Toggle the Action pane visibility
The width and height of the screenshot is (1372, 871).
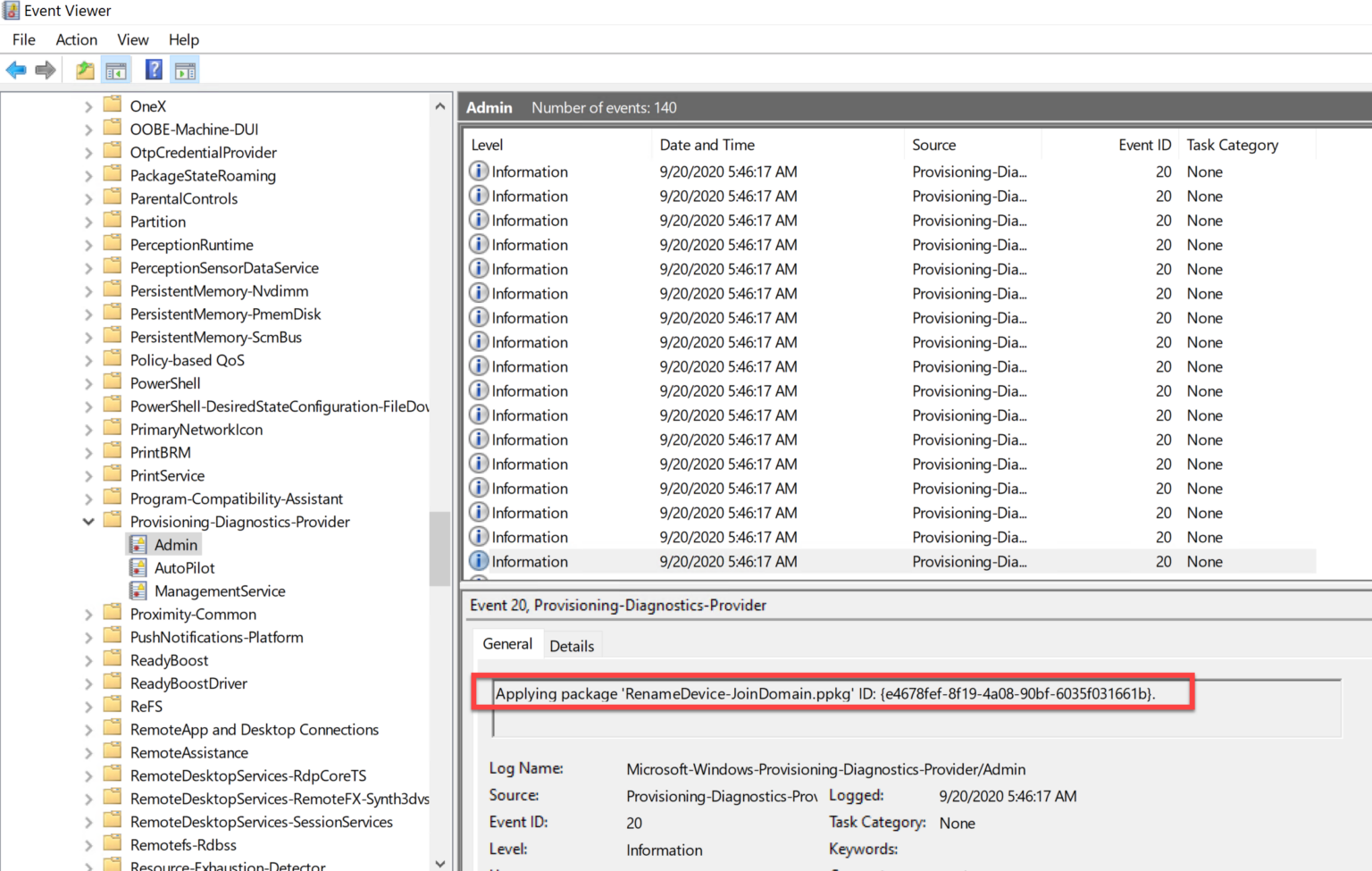tap(184, 69)
